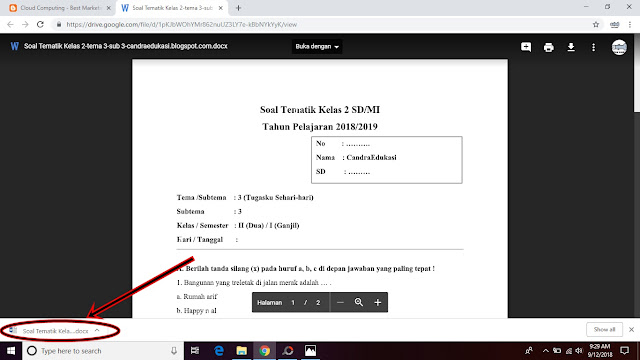
Task: Reload the page
Action: coord(40,24)
